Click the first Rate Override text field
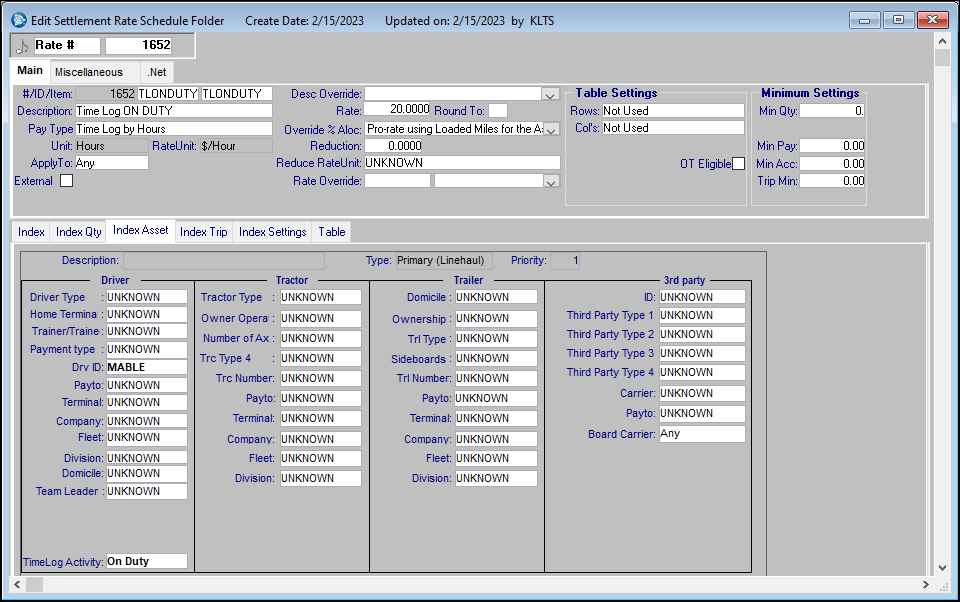Image resolution: width=960 pixels, height=602 pixels. coord(397,181)
